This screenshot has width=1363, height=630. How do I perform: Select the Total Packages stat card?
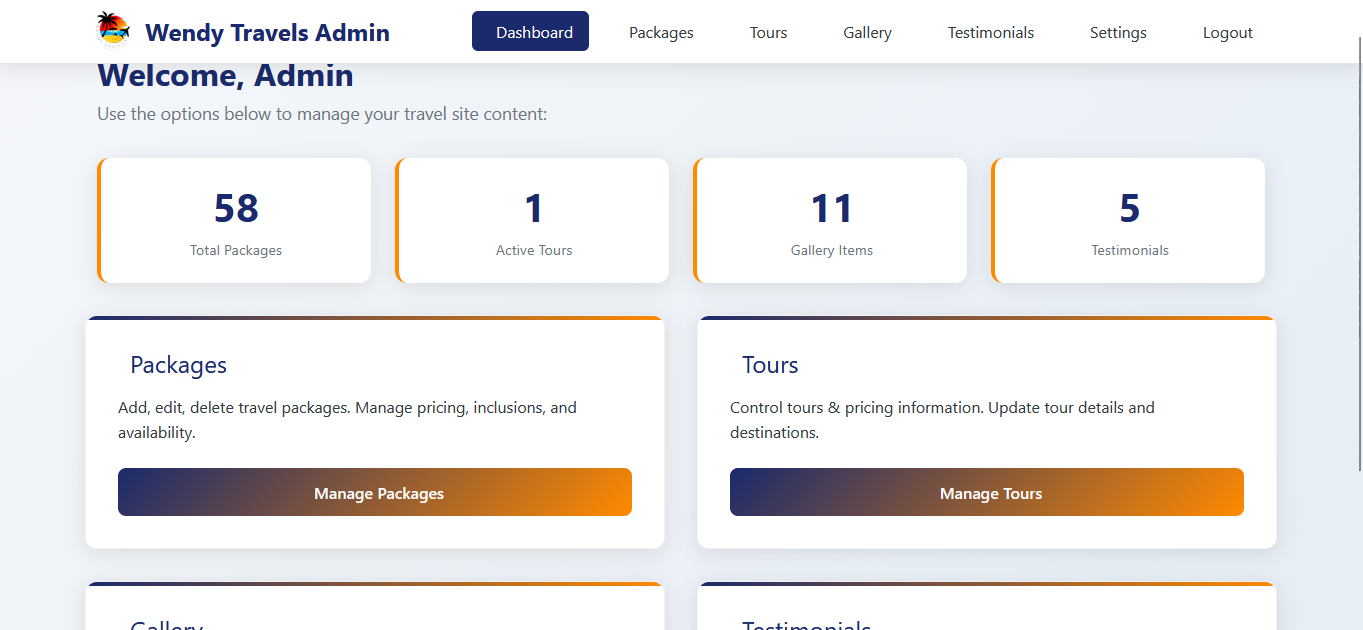click(x=235, y=220)
